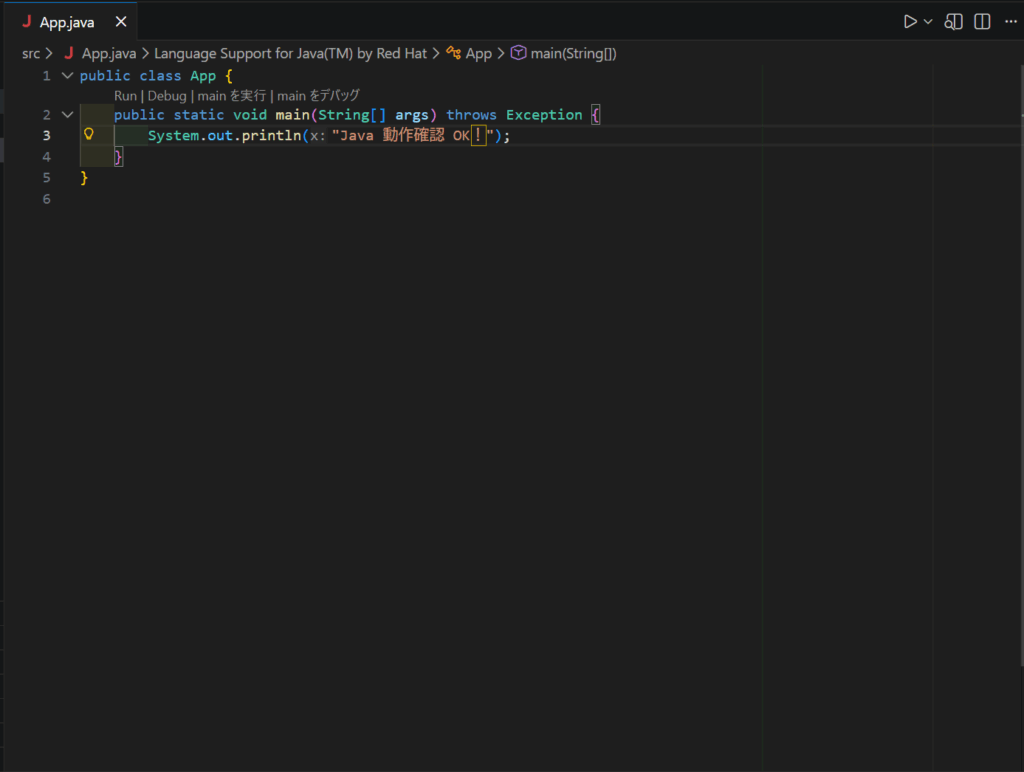Open the Language Support for Java breadcrumb
This screenshot has height=772, width=1024.
tap(290, 53)
